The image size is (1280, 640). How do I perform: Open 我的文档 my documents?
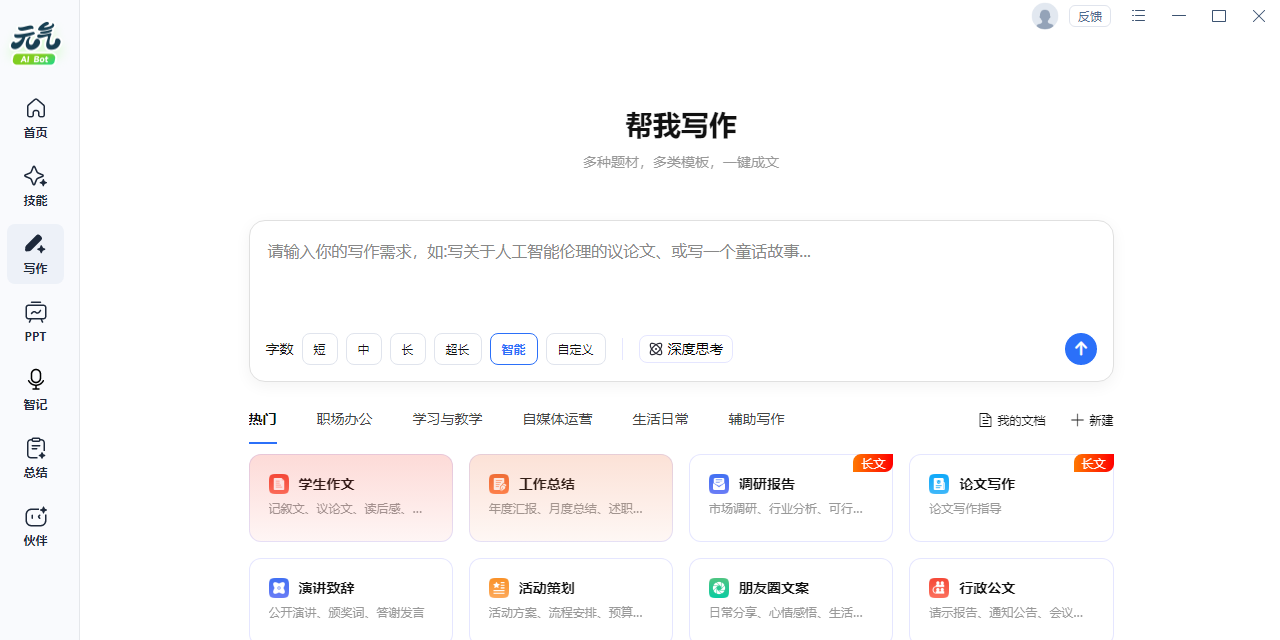point(1012,420)
